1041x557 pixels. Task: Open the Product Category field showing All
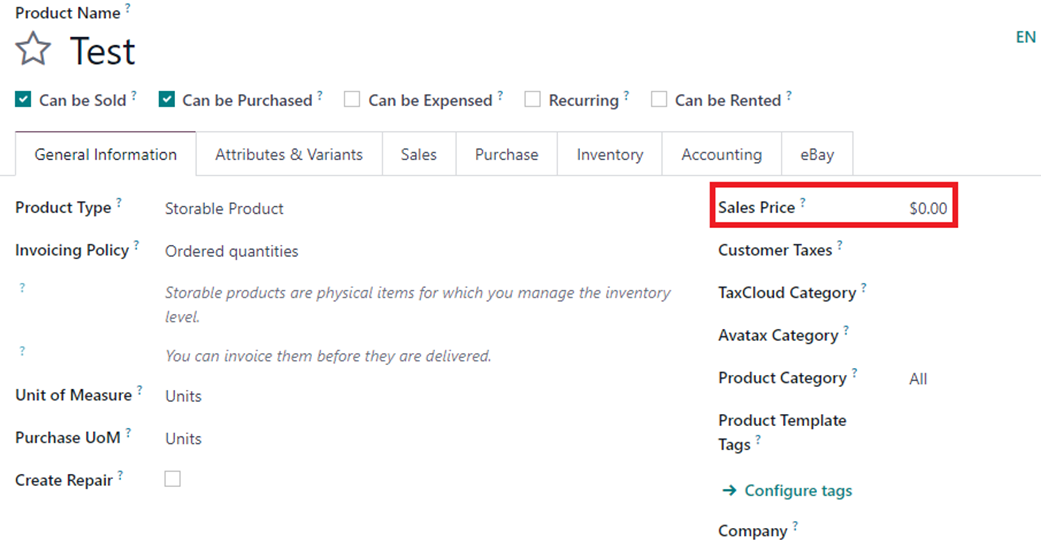point(918,379)
